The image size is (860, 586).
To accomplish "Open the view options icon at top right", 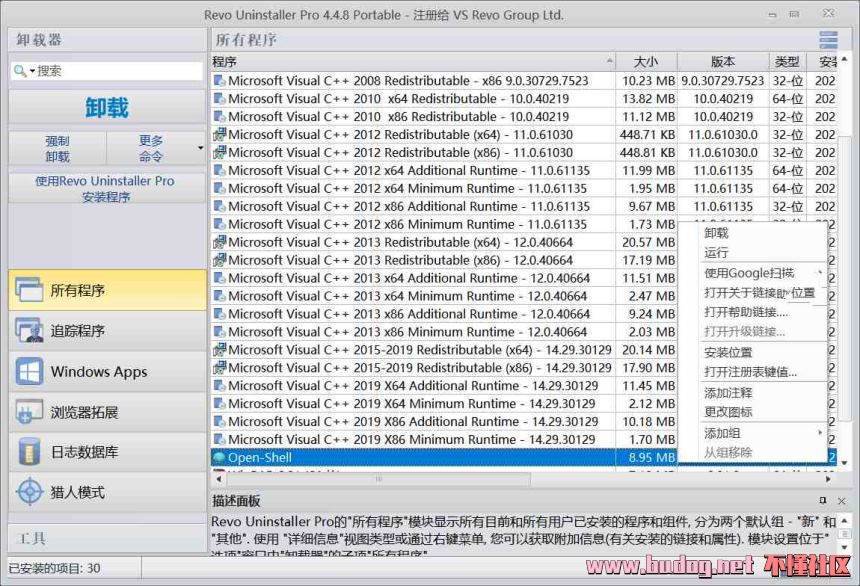I will tap(828, 40).
